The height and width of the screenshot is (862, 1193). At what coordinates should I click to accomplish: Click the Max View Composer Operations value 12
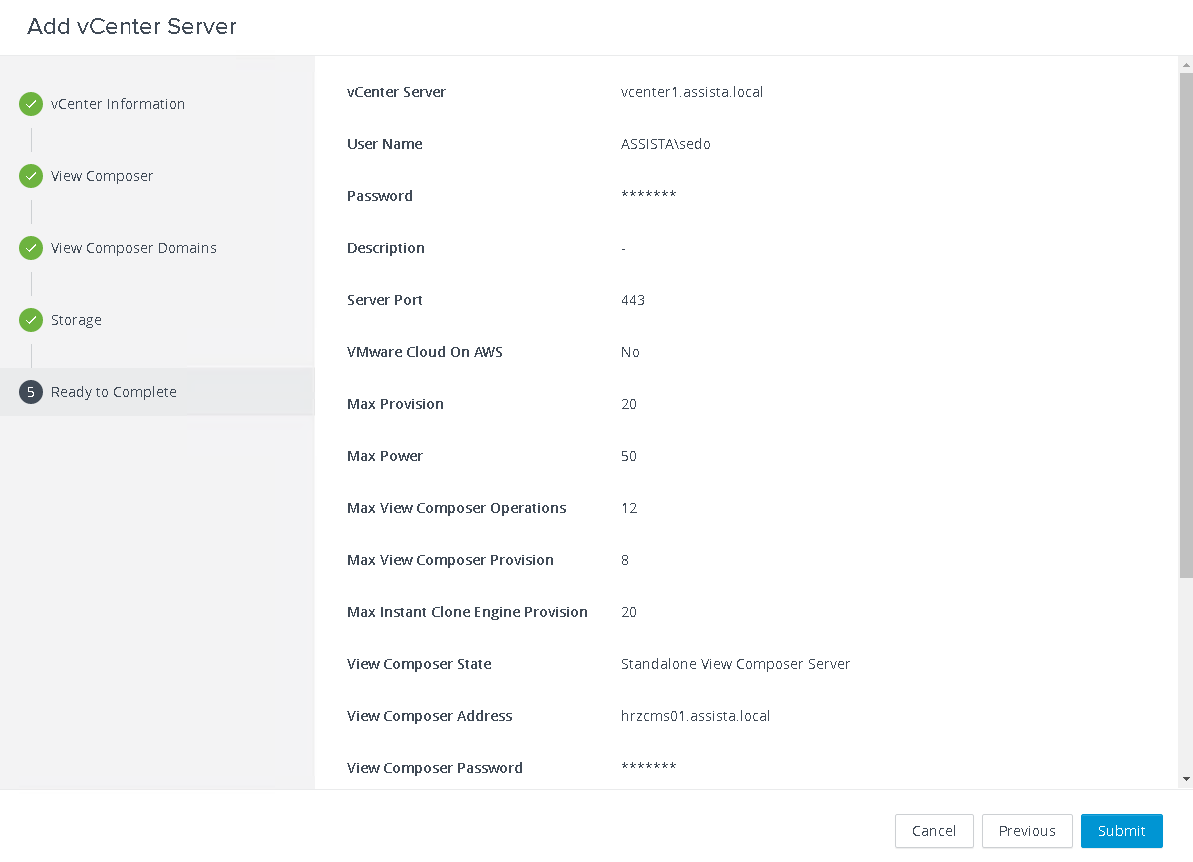629,508
